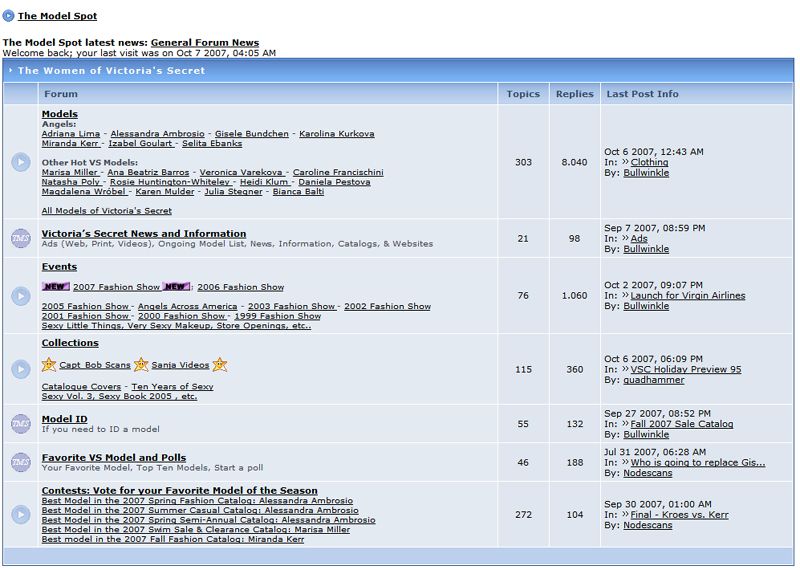Open Miranda Kerr subforum
This screenshot has height=570, width=800.
click(x=70, y=143)
